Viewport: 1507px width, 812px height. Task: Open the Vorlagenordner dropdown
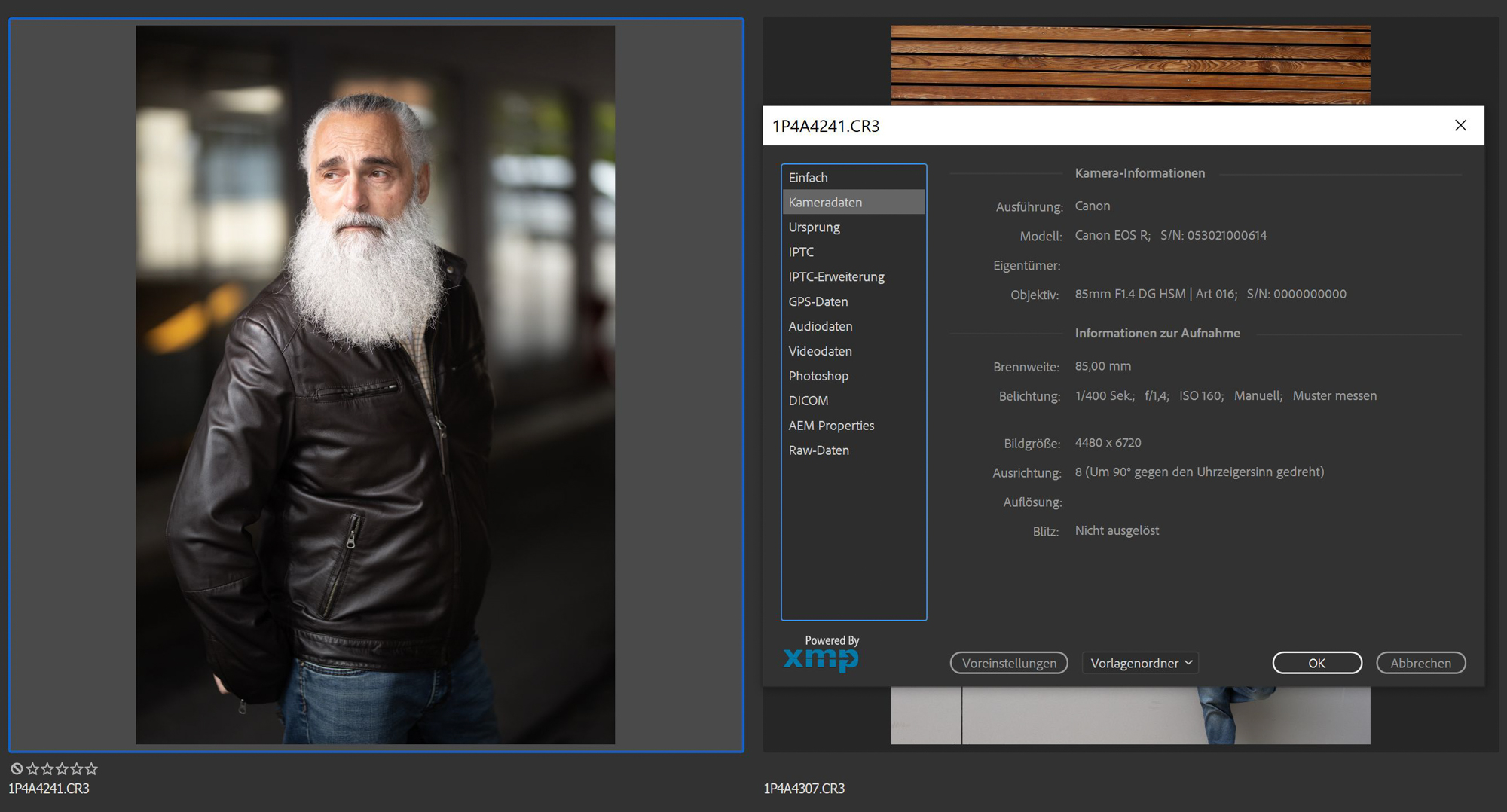(1141, 663)
